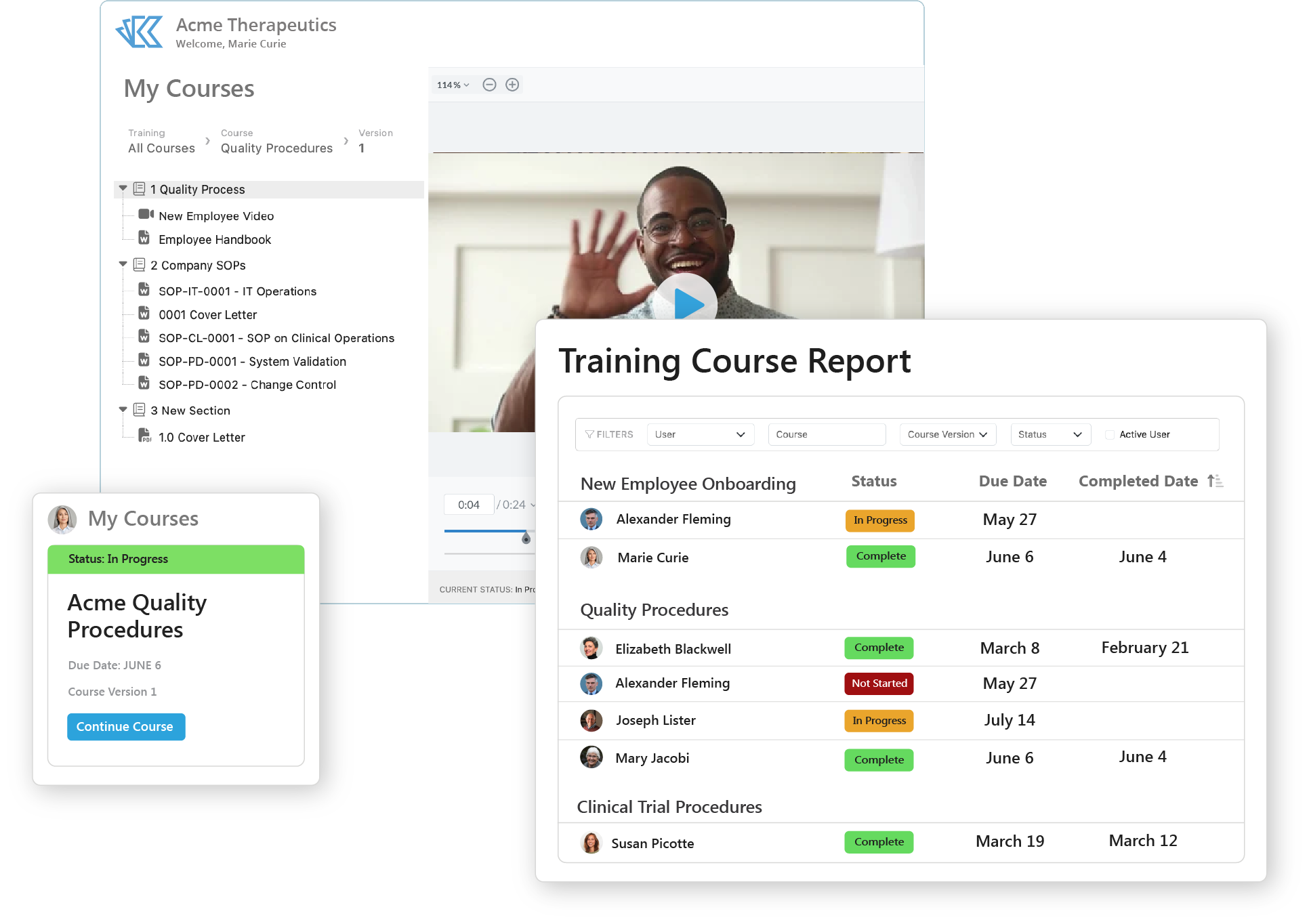Click the zoom out minus icon
Viewport: 1309px width, 924px height.
489,85
